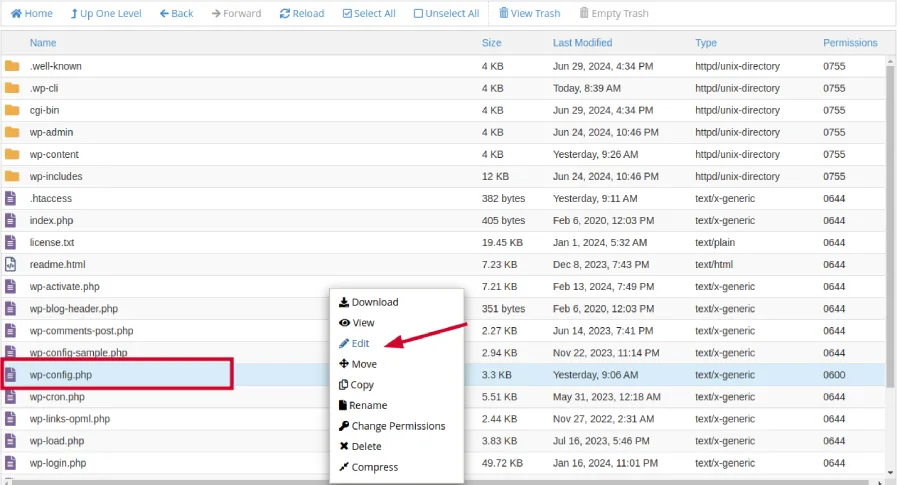The width and height of the screenshot is (900, 485).
Task: Sort files by Name column
Action: (43, 42)
